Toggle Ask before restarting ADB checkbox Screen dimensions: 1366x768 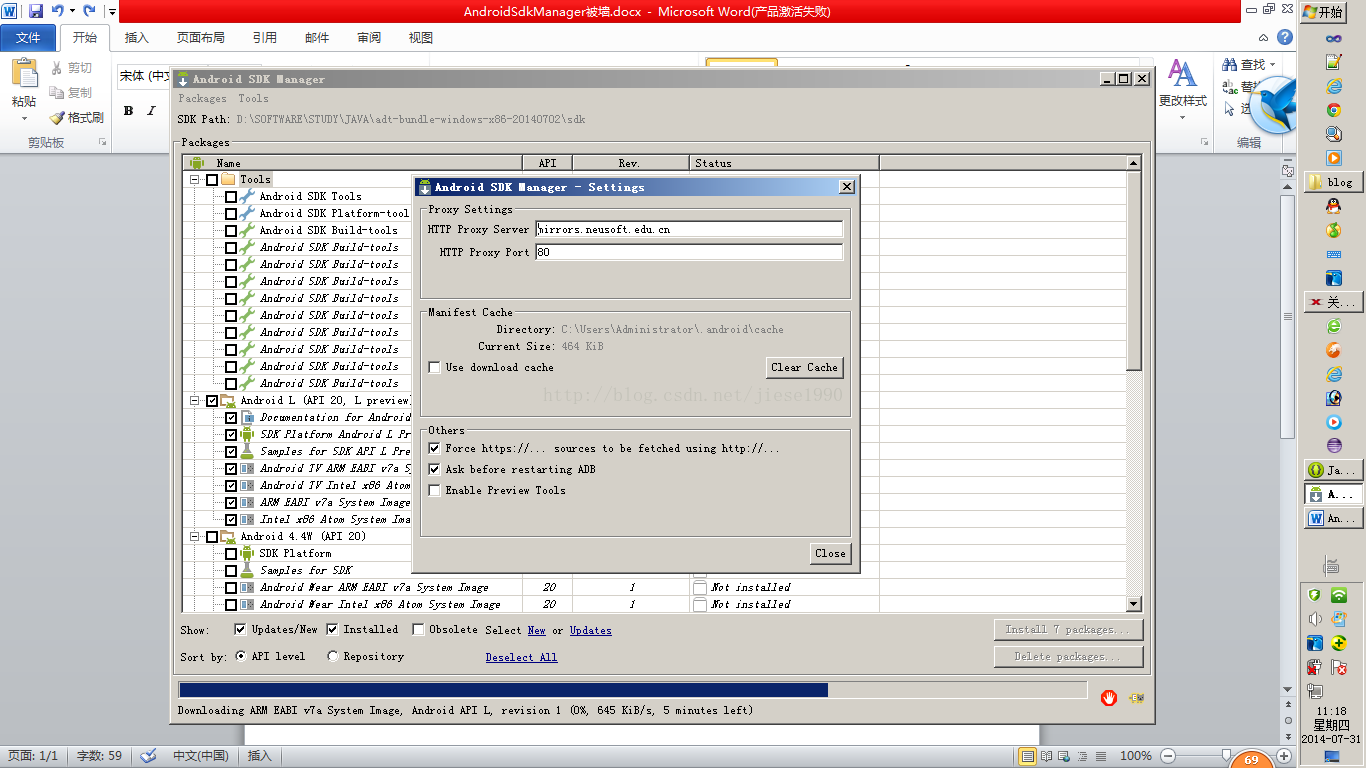(x=434, y=470)
